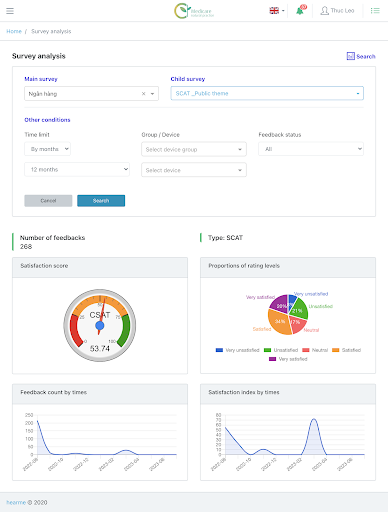Click the gray Cancel button
Image resolution: width=388 pixels, height=512 pixels.
coord(48,201)
